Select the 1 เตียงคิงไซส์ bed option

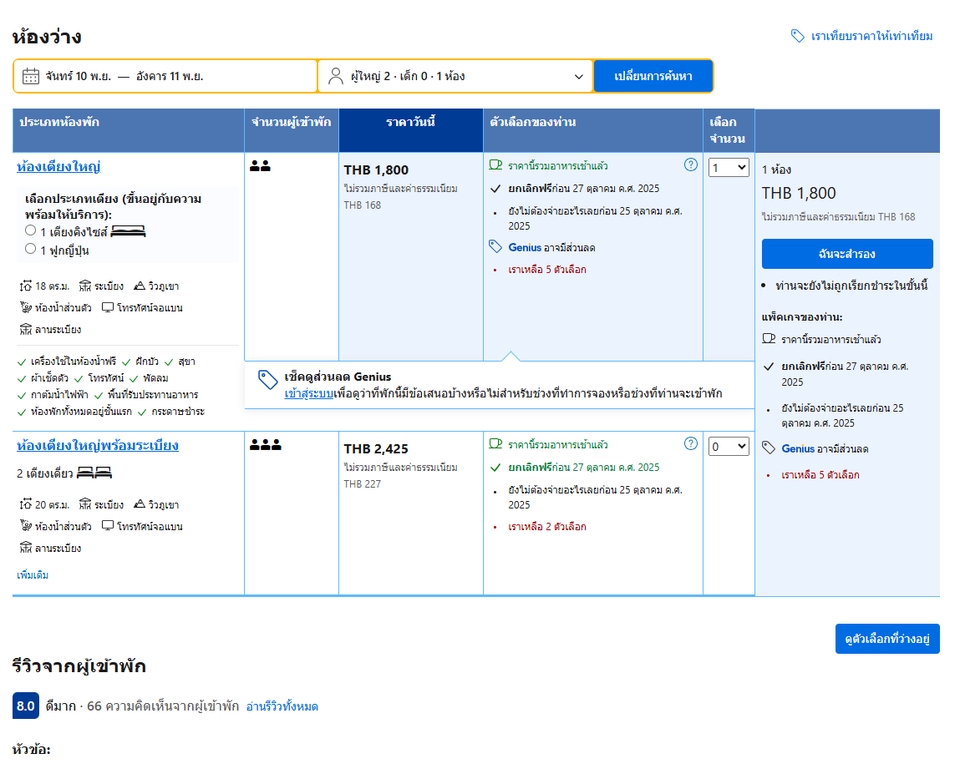[x=31, y=230]
